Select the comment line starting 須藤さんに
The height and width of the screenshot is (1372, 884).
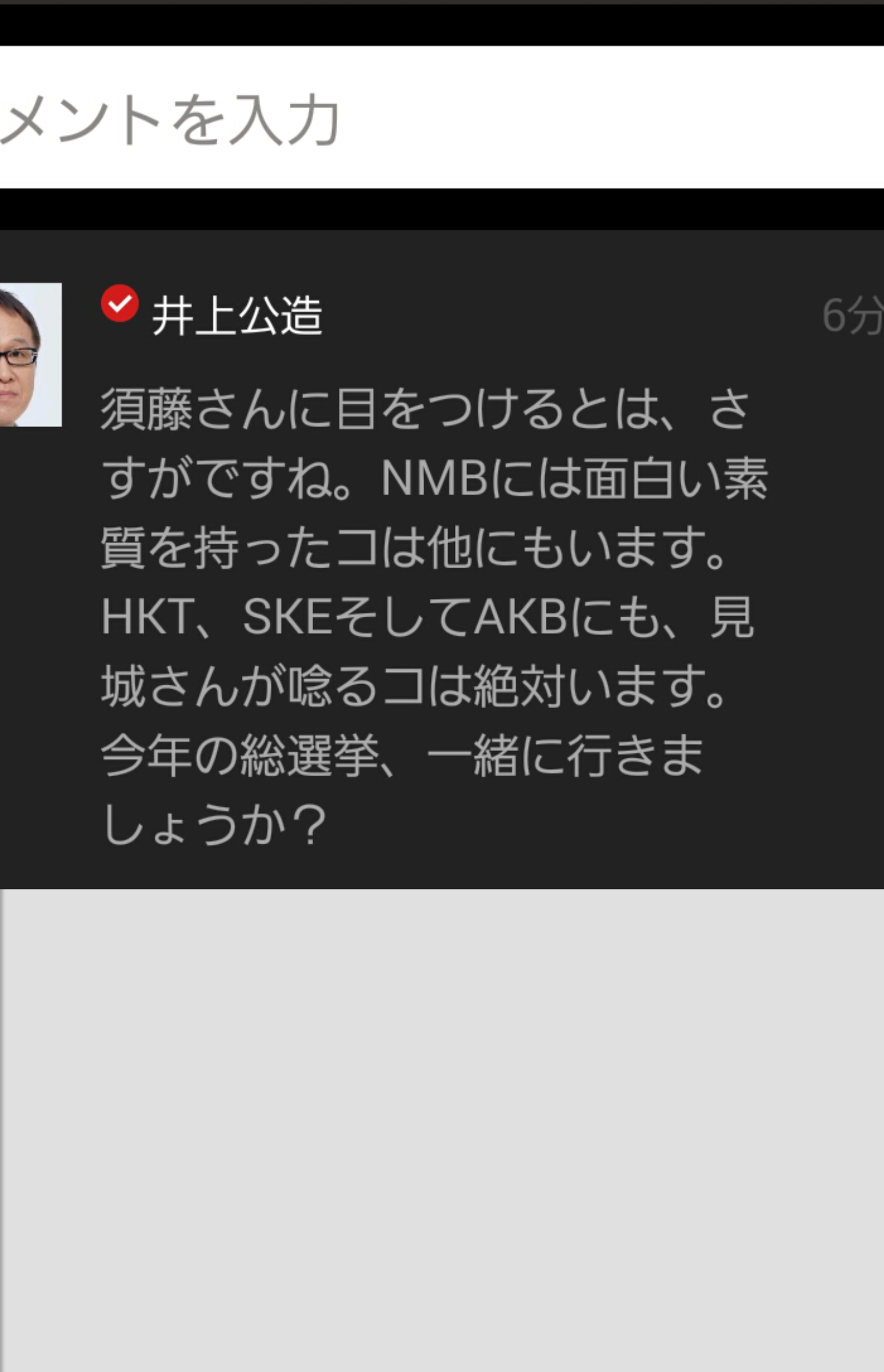click(x=425, y=409)
